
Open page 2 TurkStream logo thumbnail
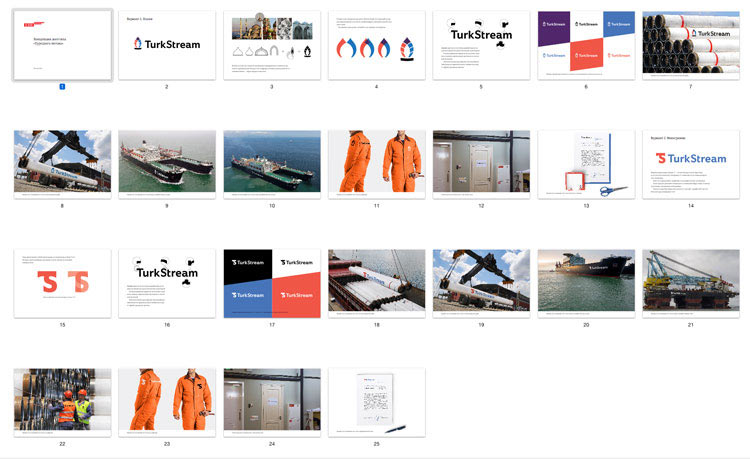(167, 45)
